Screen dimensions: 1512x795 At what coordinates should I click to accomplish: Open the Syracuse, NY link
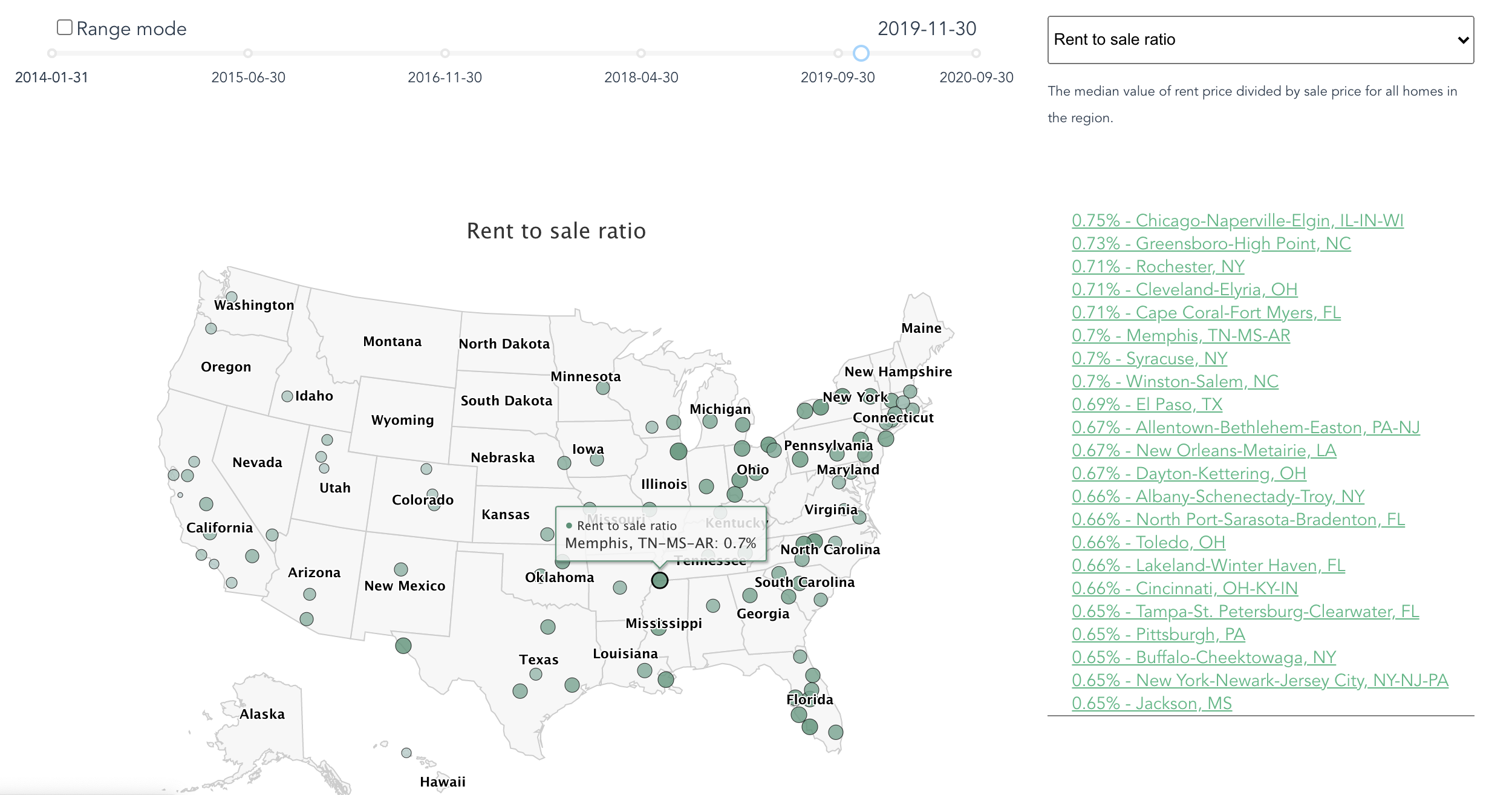pyautogui.click(x=1150, y=358)
